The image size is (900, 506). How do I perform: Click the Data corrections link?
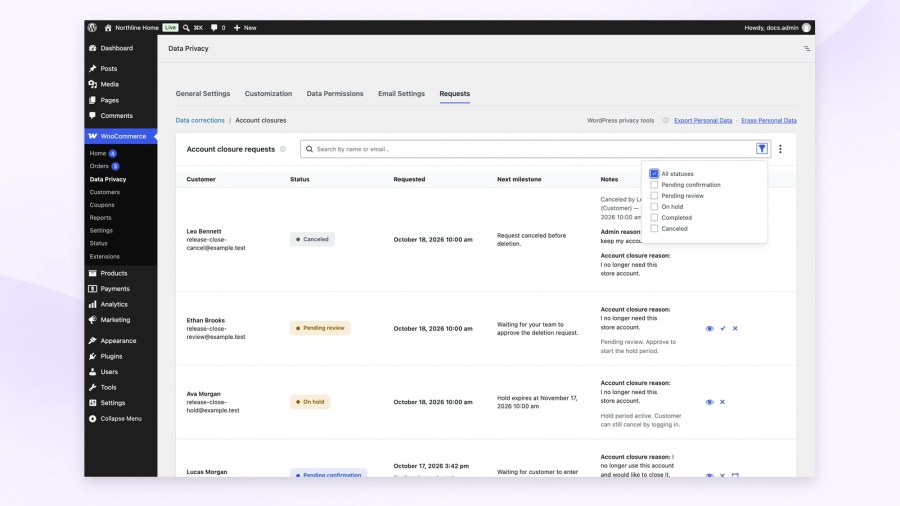point(200,120)
